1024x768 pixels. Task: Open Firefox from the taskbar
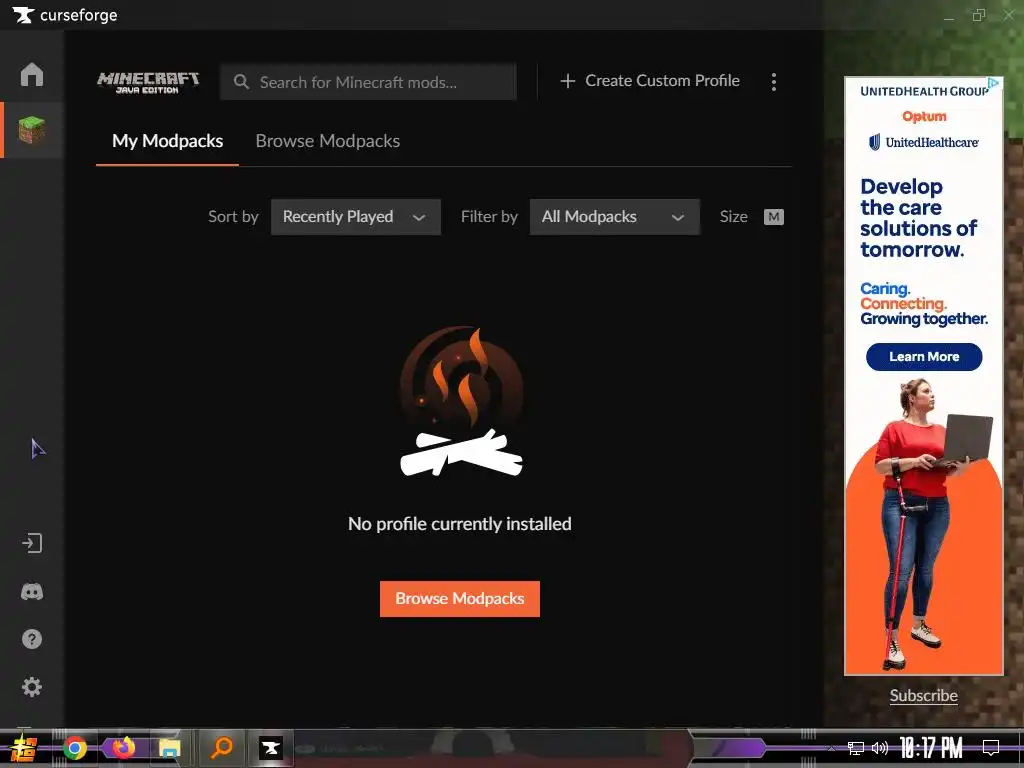pos(123,748)
